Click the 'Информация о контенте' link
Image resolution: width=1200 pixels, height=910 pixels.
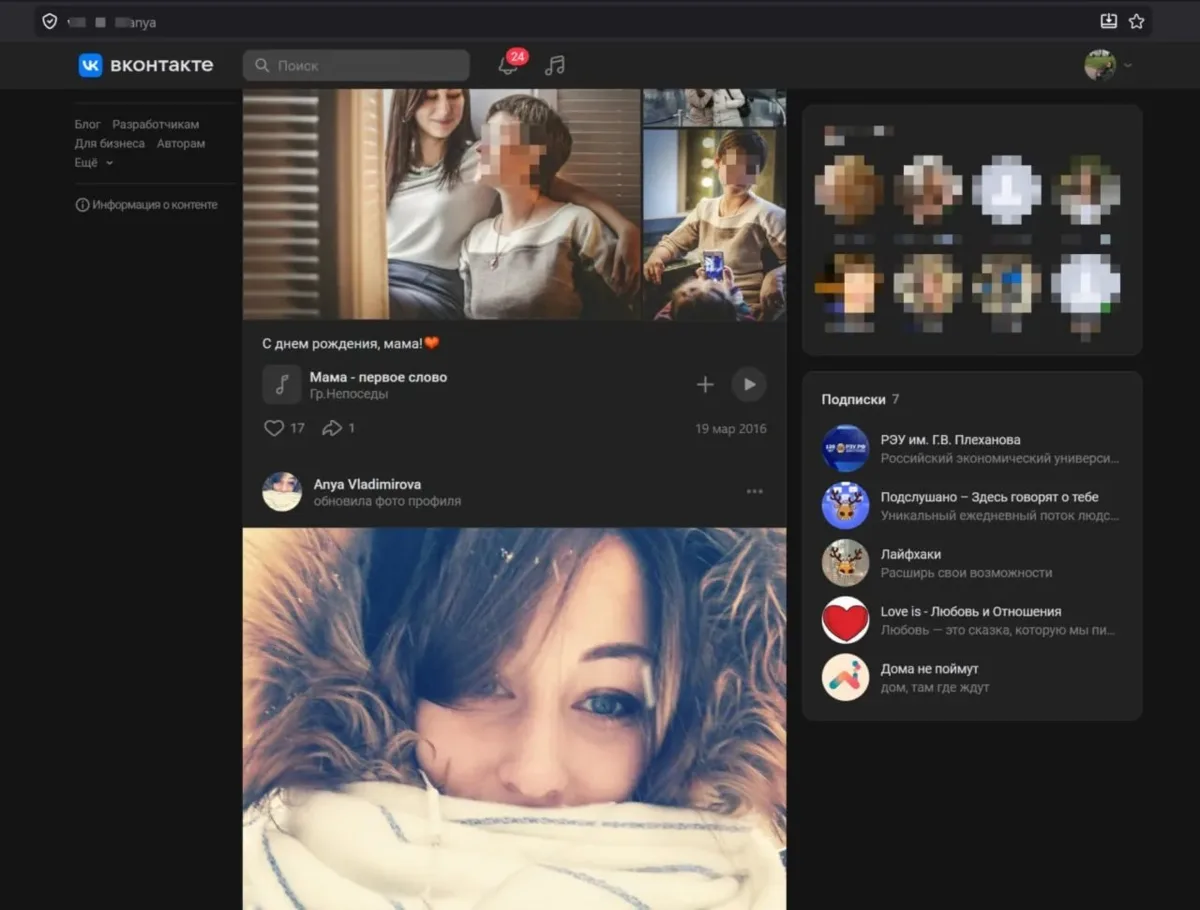tap(154, 205)
